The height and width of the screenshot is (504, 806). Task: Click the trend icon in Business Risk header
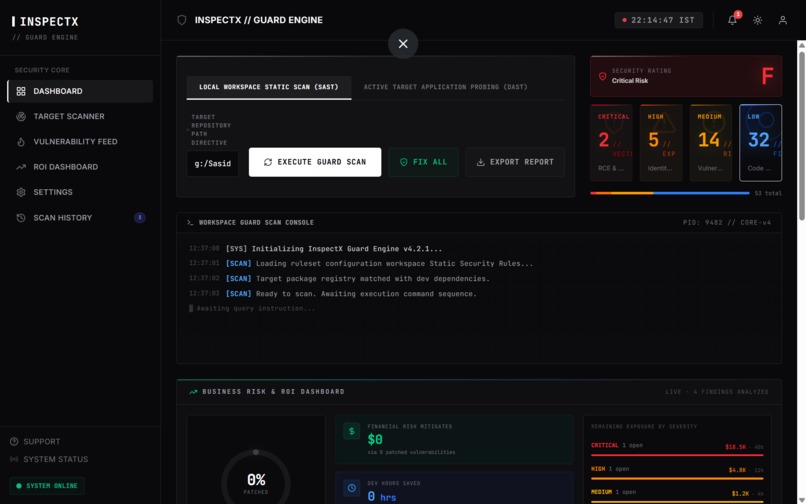coord(193,392)
